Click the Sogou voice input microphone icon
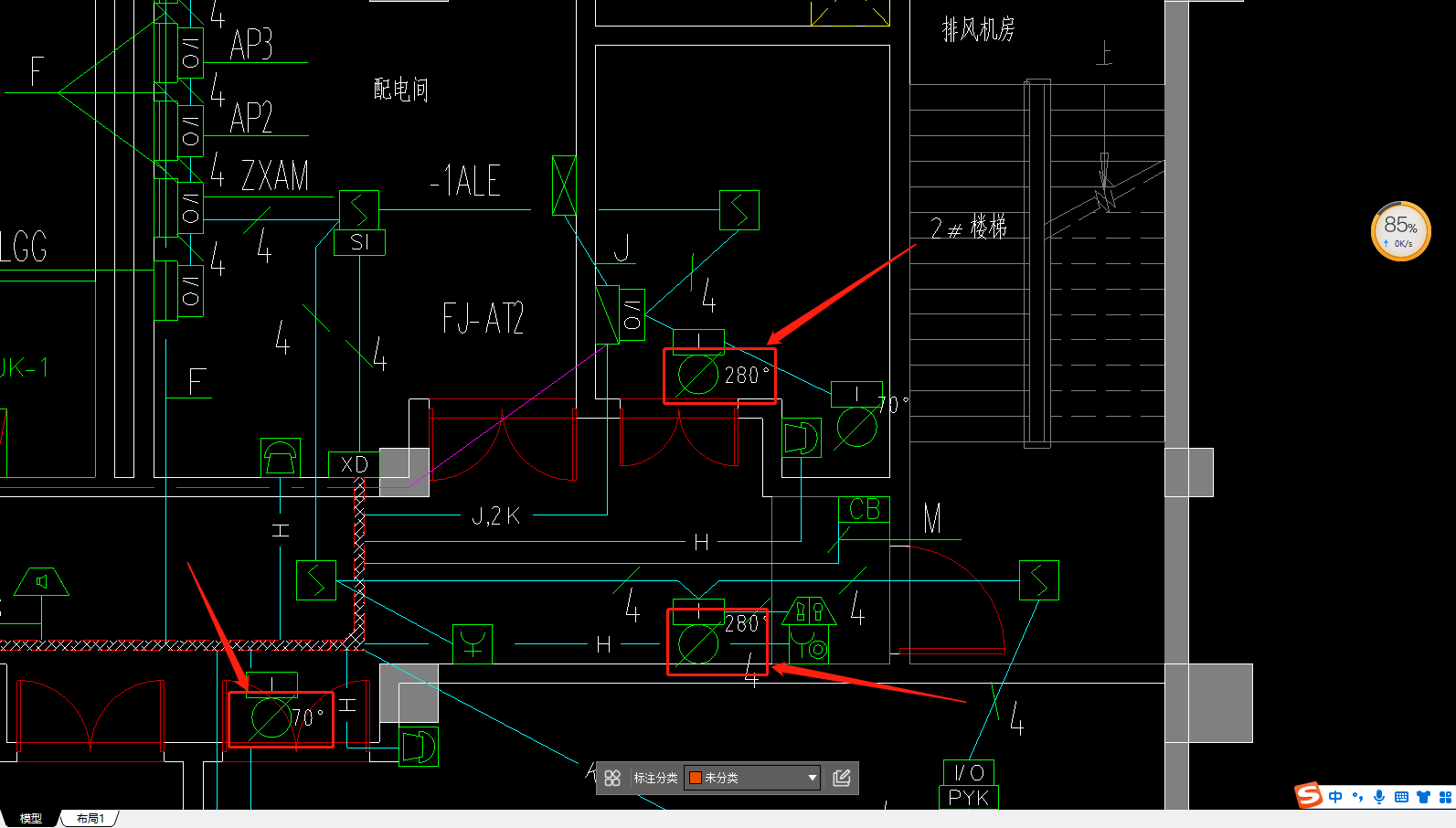1456x828 pixels. pyautogui.click(x=1379, y=797)
